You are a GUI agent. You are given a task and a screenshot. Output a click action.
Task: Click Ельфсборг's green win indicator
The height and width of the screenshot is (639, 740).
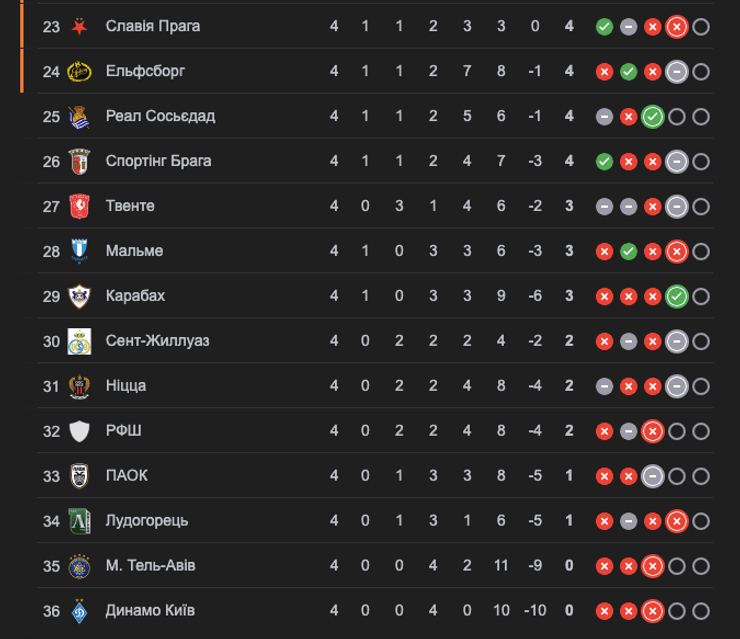(628, 72)
